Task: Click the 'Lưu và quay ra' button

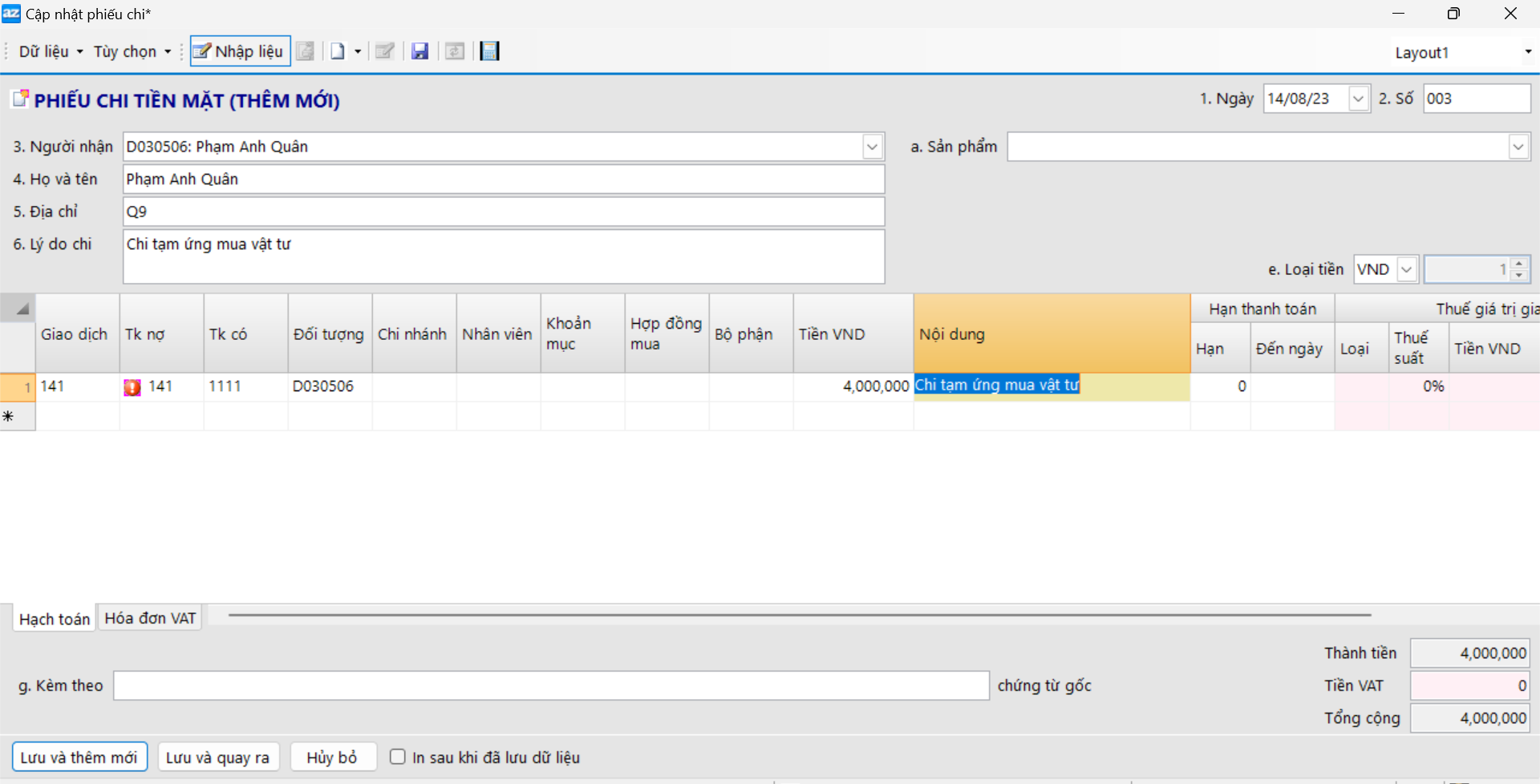Action: [217, 758]
